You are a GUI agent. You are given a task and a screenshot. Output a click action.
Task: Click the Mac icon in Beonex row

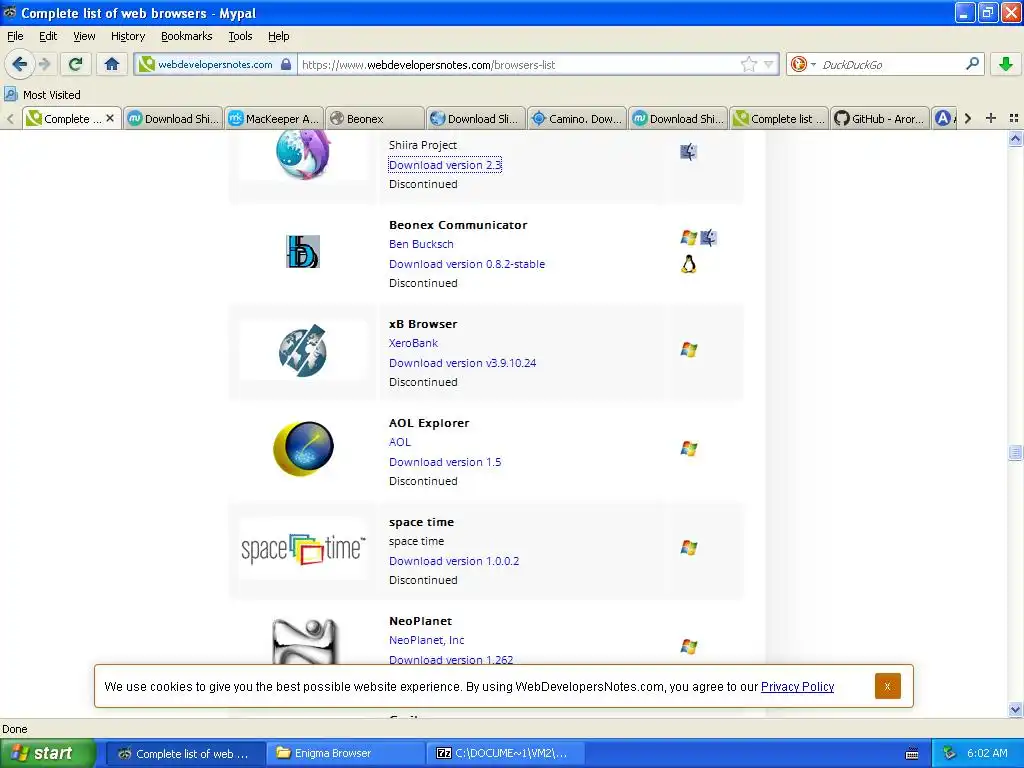coord(709,237)
